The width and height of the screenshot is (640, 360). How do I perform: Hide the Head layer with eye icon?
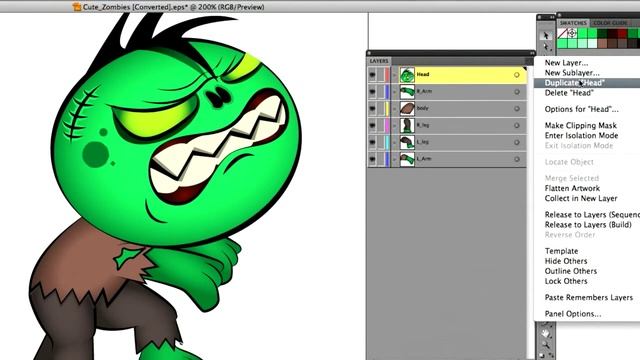[x=372, y=75]
